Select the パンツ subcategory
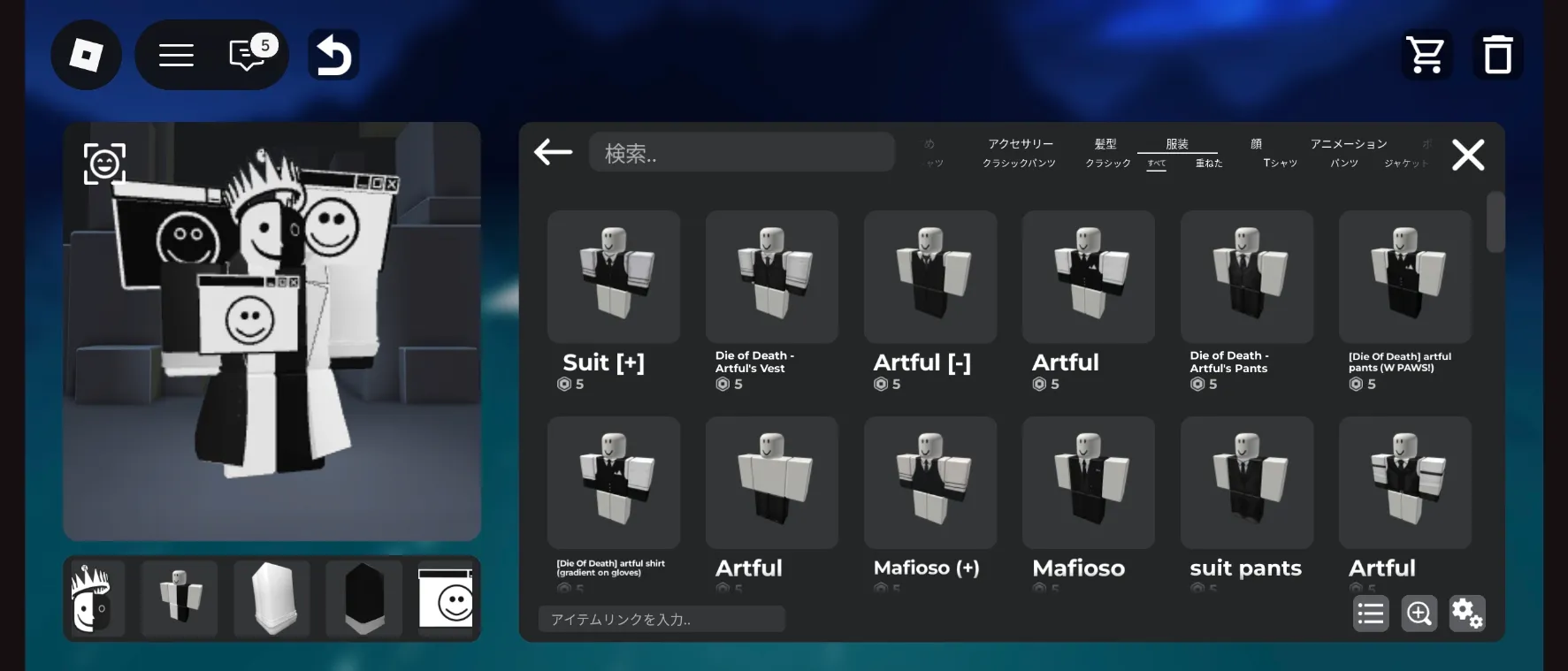Image resolution: width=1568 pixels, height=671 pixels. (1344, 164)
